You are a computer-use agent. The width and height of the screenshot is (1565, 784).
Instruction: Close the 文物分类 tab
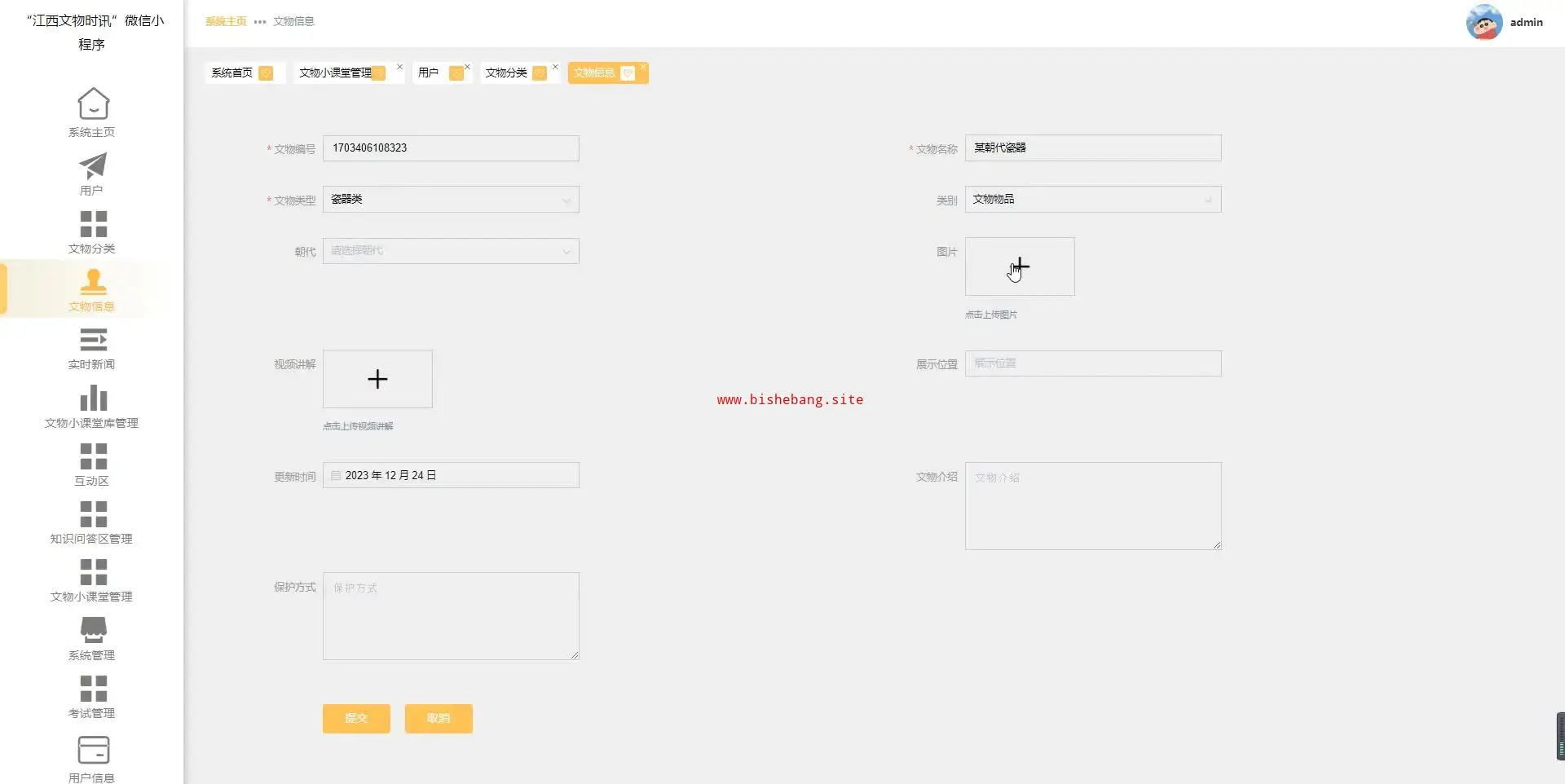click(x=555, y=67)
